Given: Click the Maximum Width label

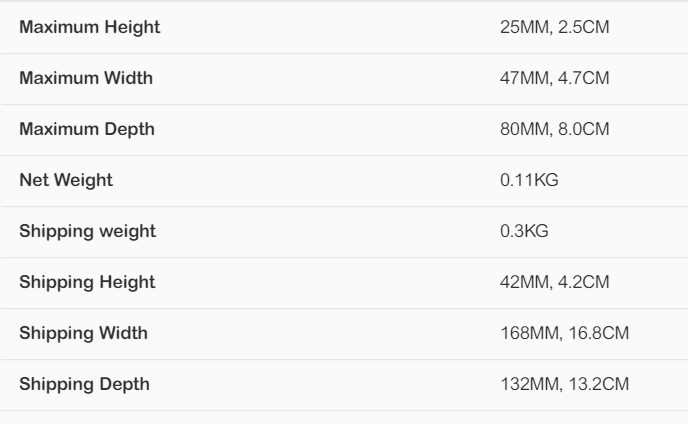Looking at the screenshot, I should pyautogui.click(x=86, y=78).
